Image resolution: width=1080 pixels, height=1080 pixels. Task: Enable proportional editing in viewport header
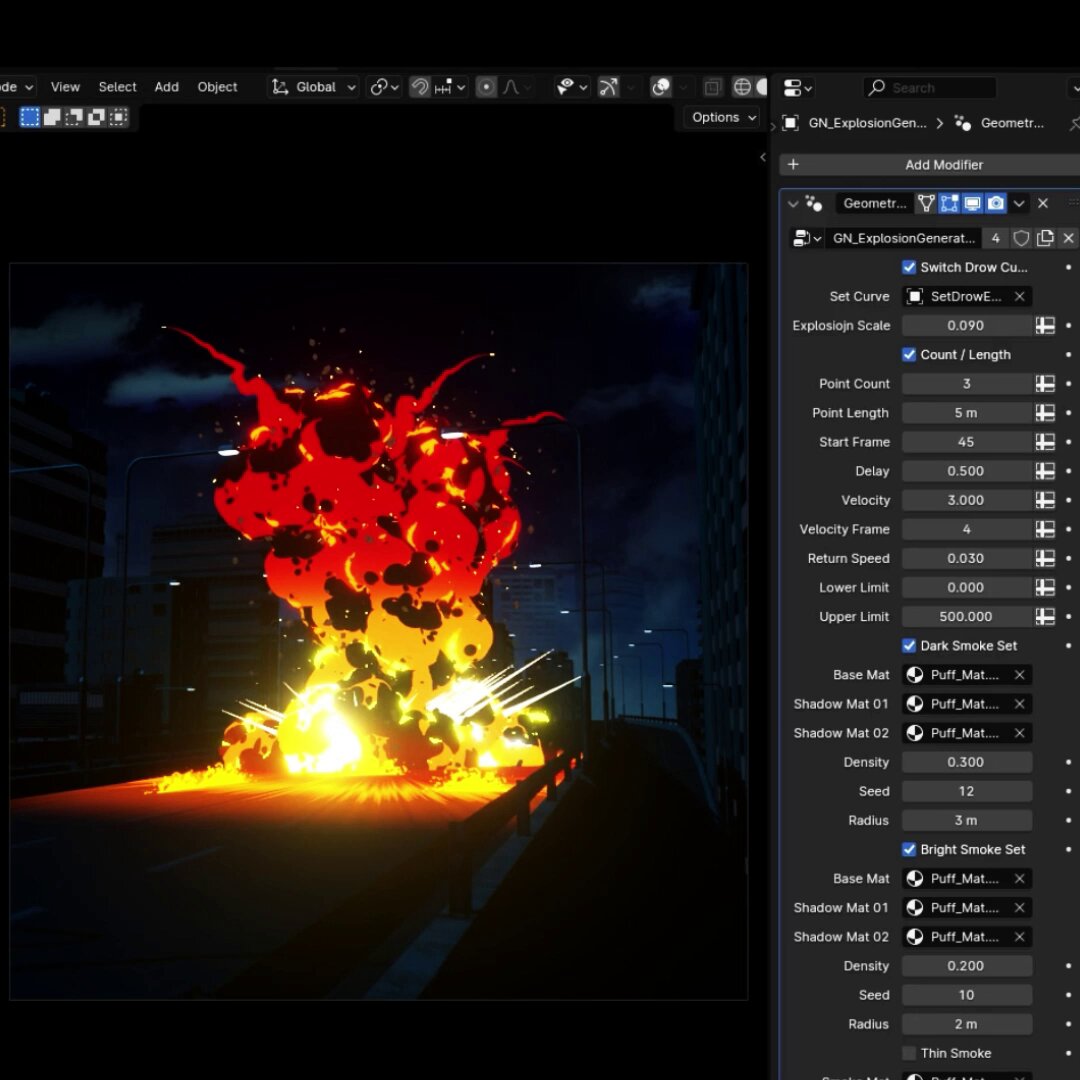[486, 87]
